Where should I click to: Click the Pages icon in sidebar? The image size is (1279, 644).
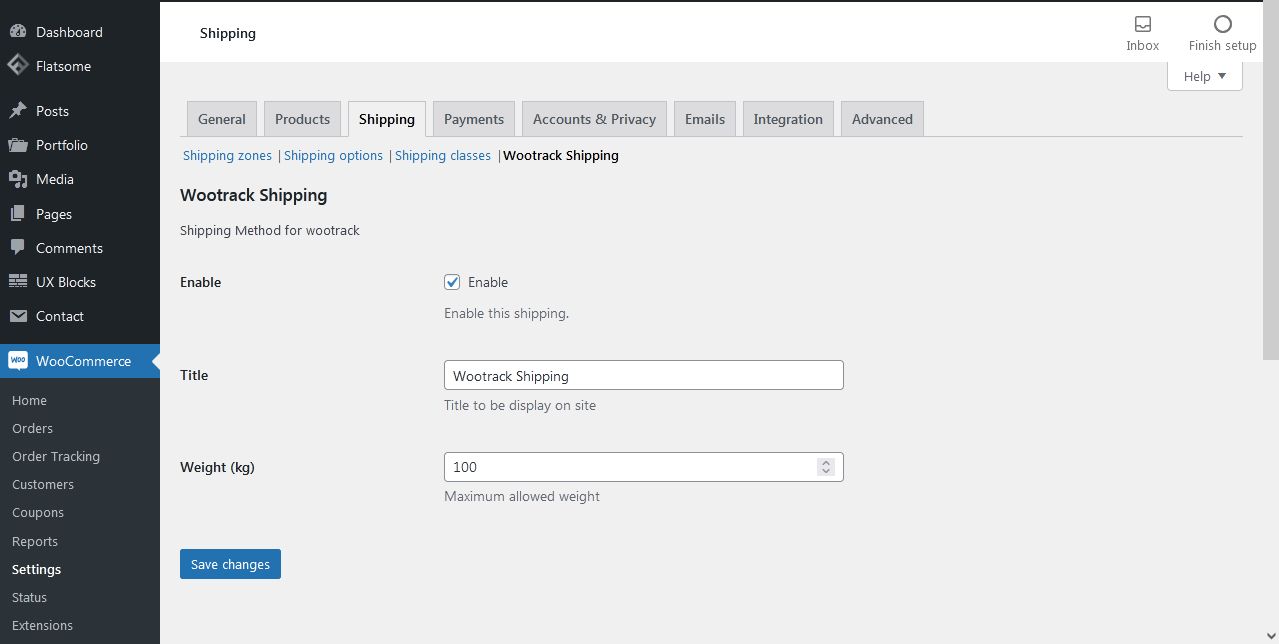[x=17, y=214]
